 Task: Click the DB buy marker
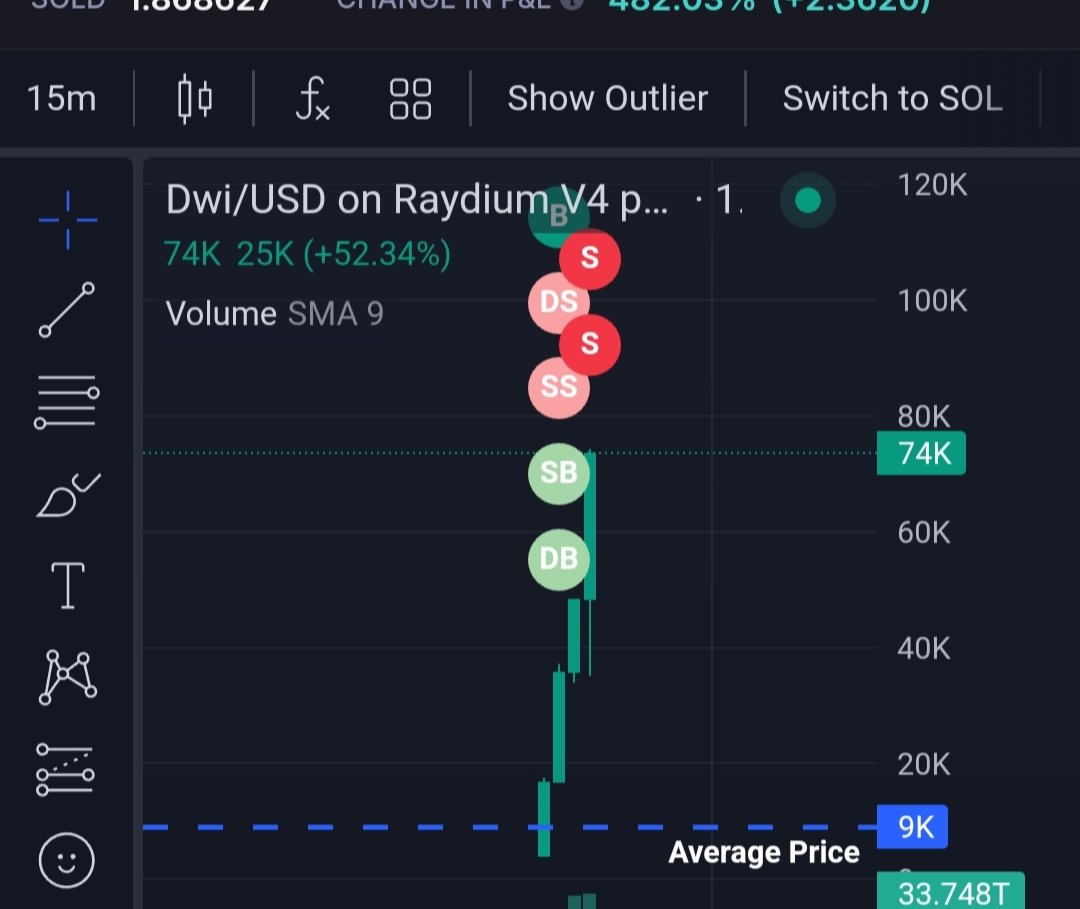click(x=559, y=559)
